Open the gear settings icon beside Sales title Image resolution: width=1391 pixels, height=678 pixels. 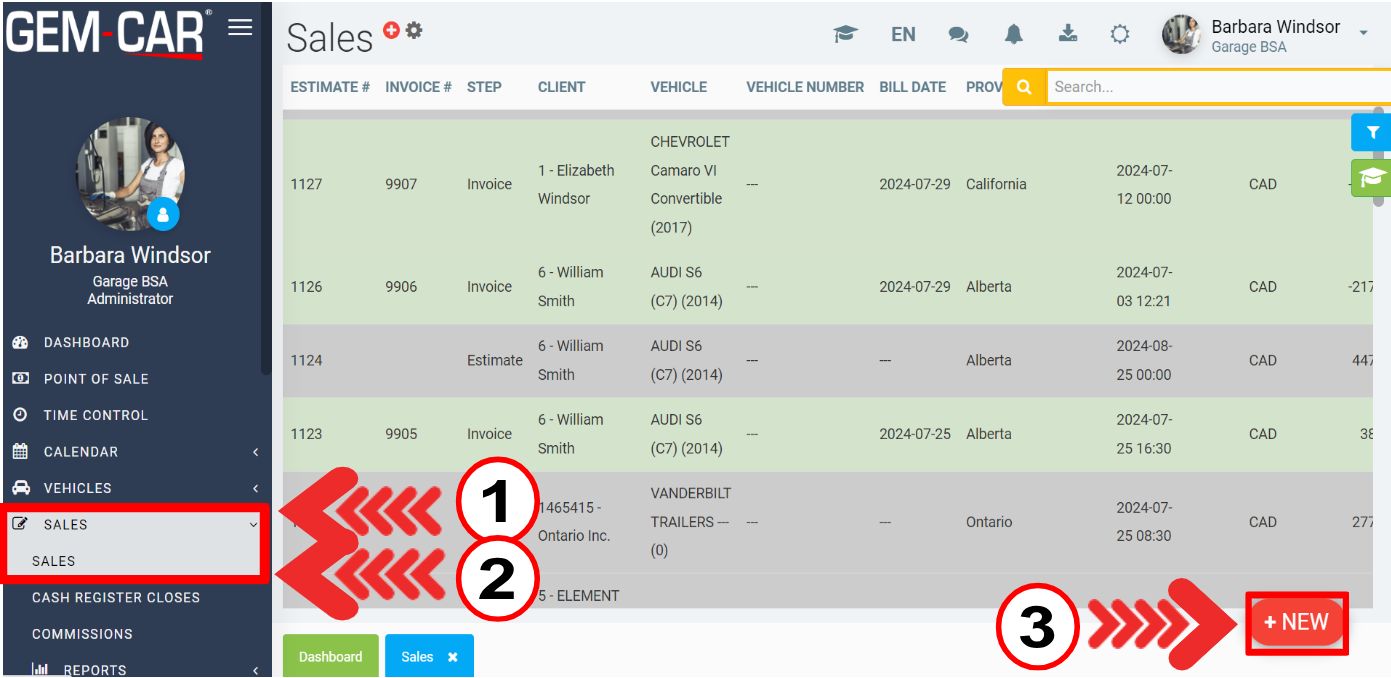point(414,31)
